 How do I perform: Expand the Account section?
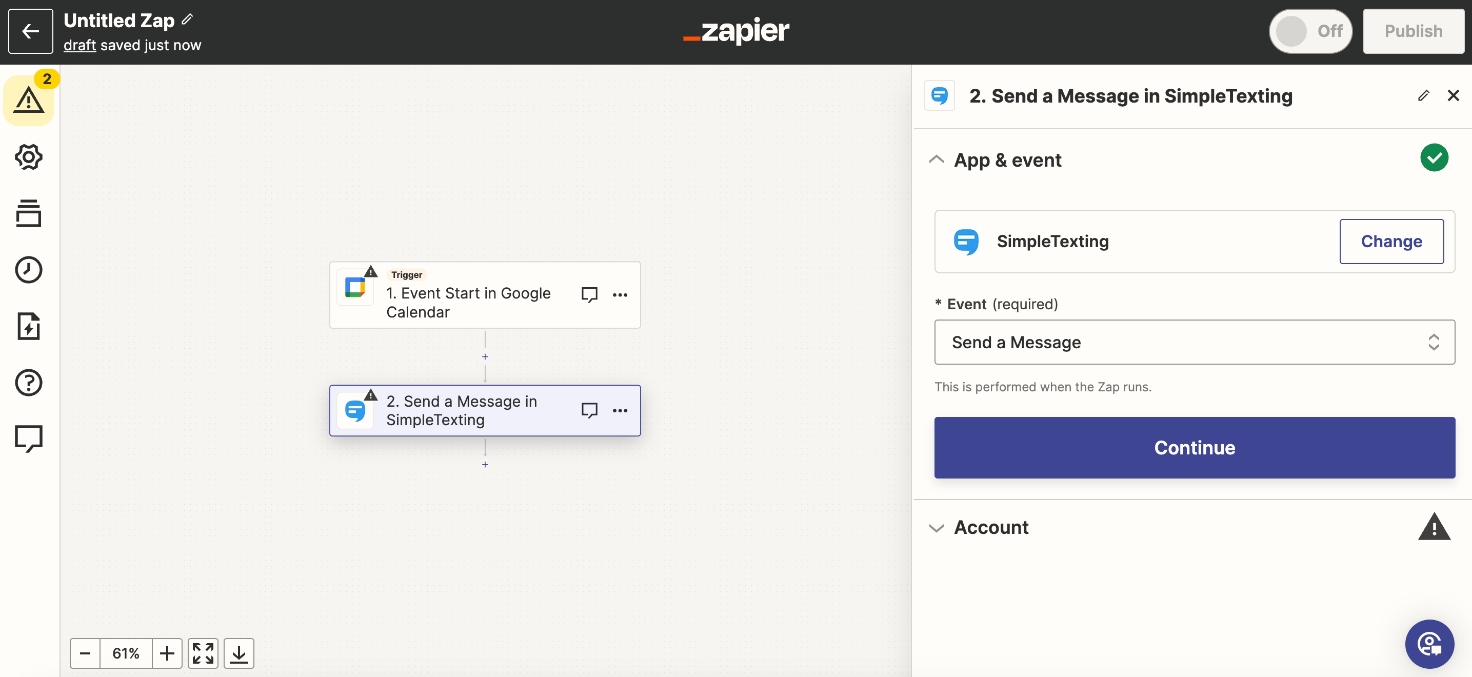936,528
